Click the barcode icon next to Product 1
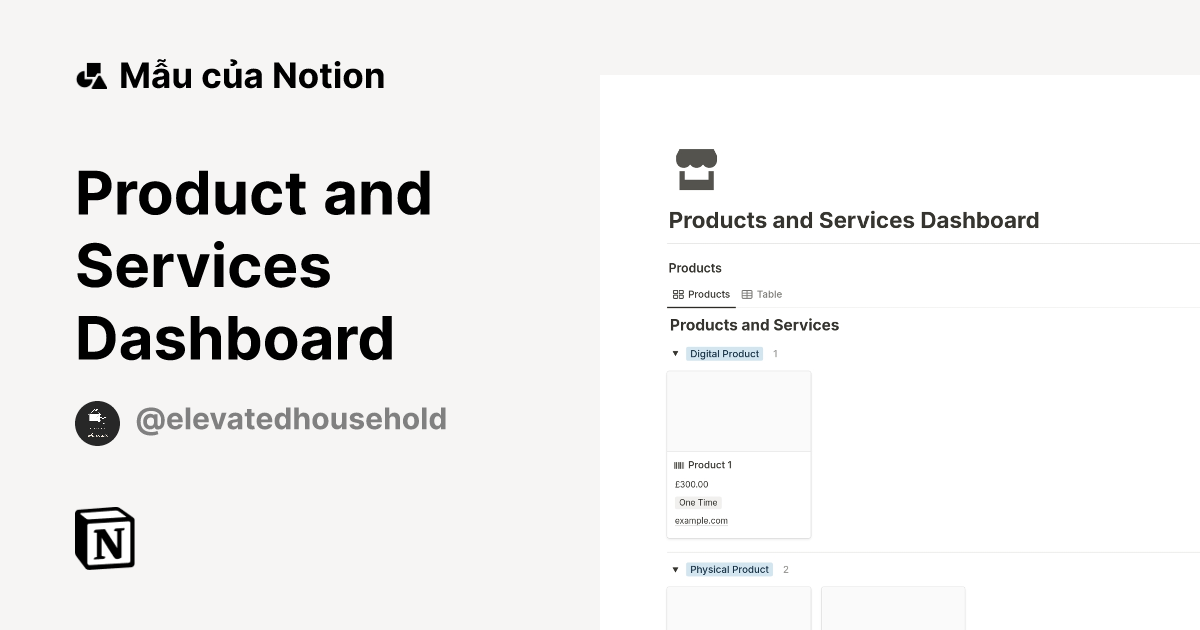 (x=679, y=464)
